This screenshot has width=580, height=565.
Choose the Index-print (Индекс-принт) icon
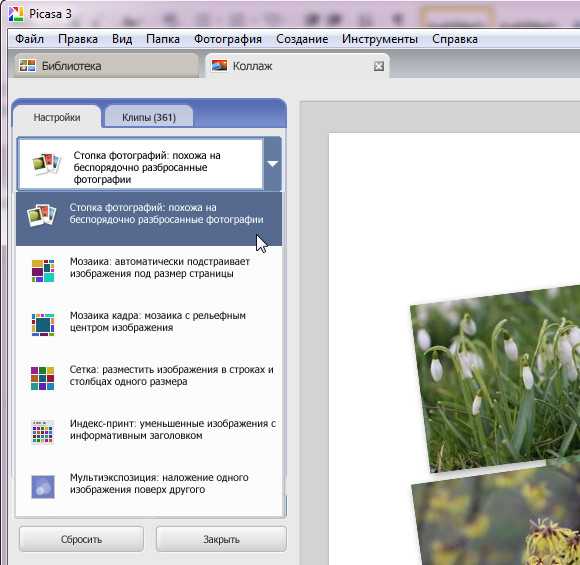43,432
